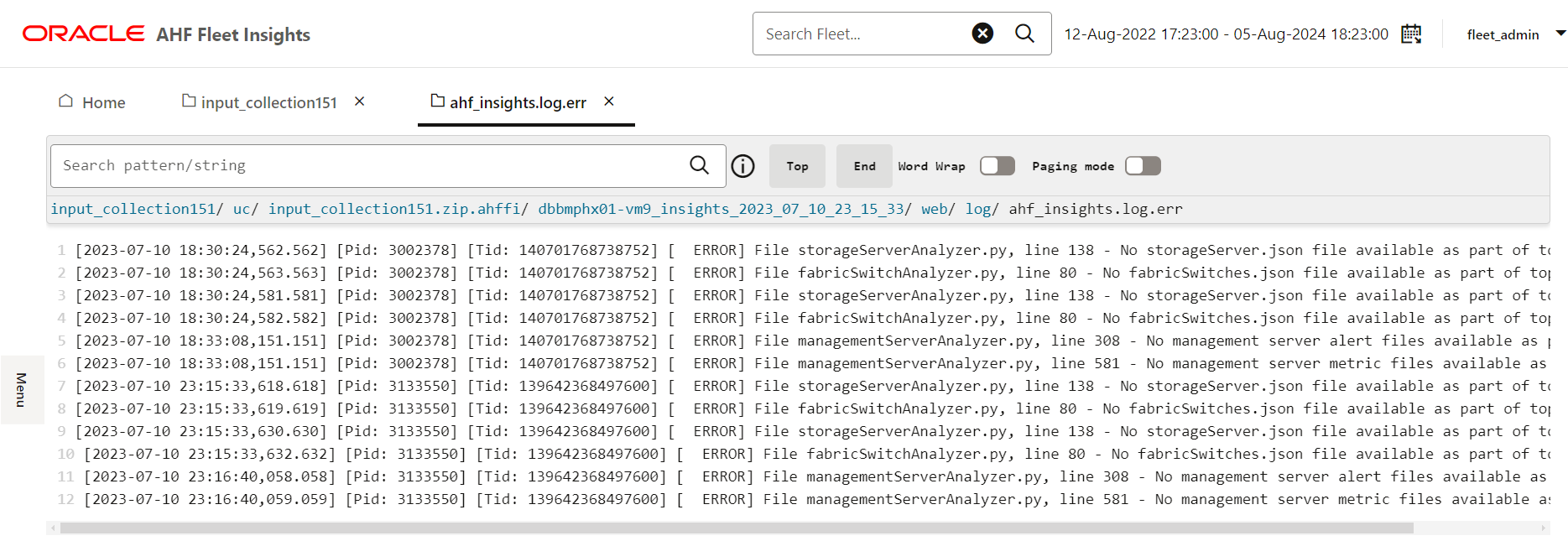
Task: Click the Home tab house icon
Action: point(65,101)
